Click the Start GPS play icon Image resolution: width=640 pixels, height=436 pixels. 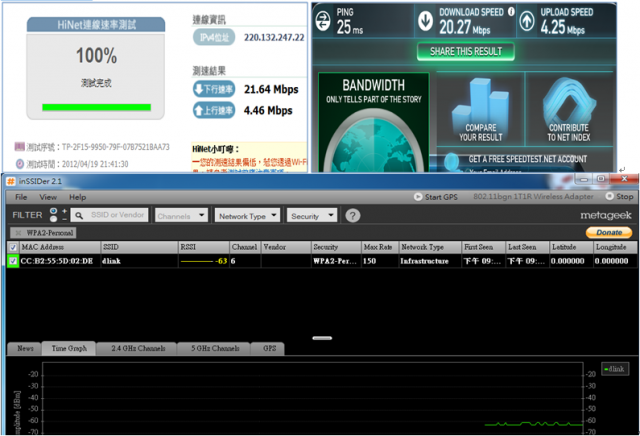(x=418, y=197)
